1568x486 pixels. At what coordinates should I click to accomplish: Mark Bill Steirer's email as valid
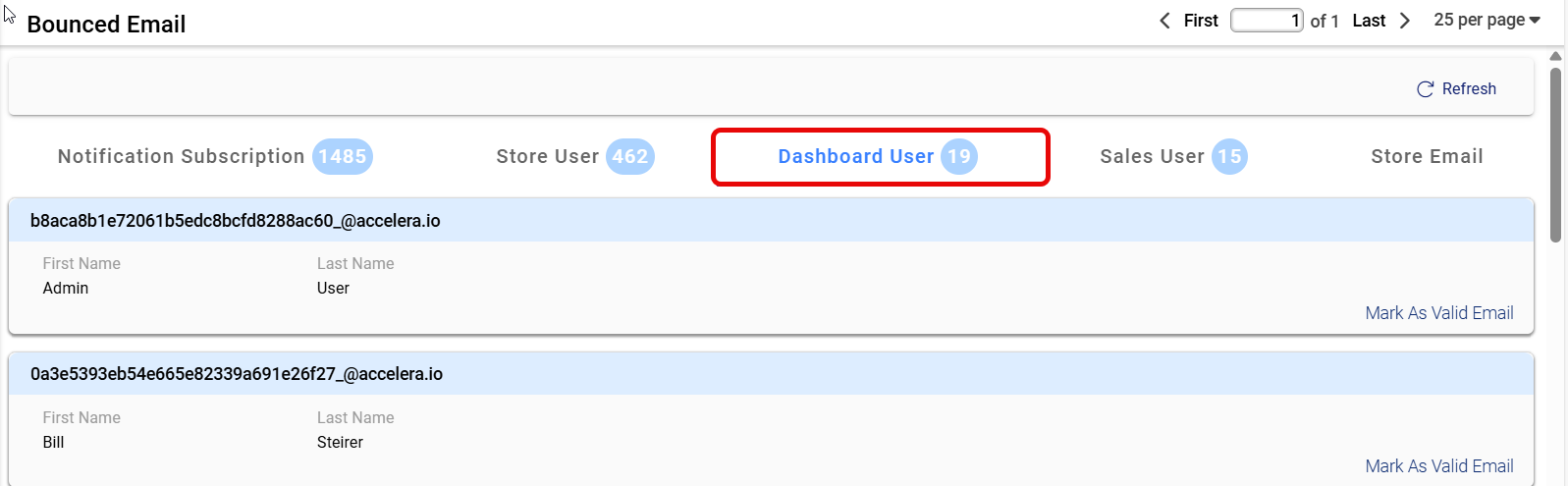click(1438, 466)
